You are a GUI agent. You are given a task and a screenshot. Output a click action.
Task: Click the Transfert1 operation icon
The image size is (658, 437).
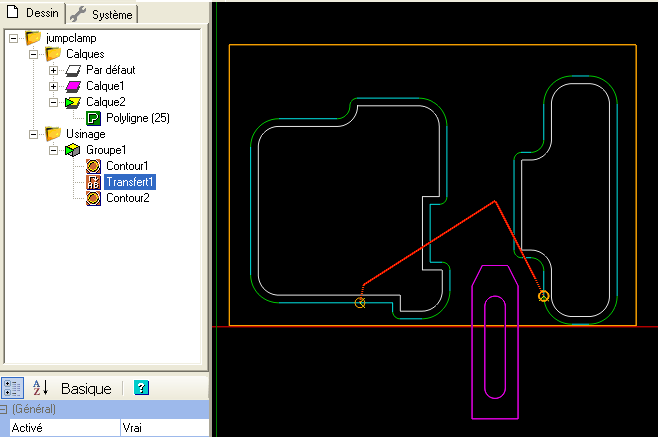(93, 182)
